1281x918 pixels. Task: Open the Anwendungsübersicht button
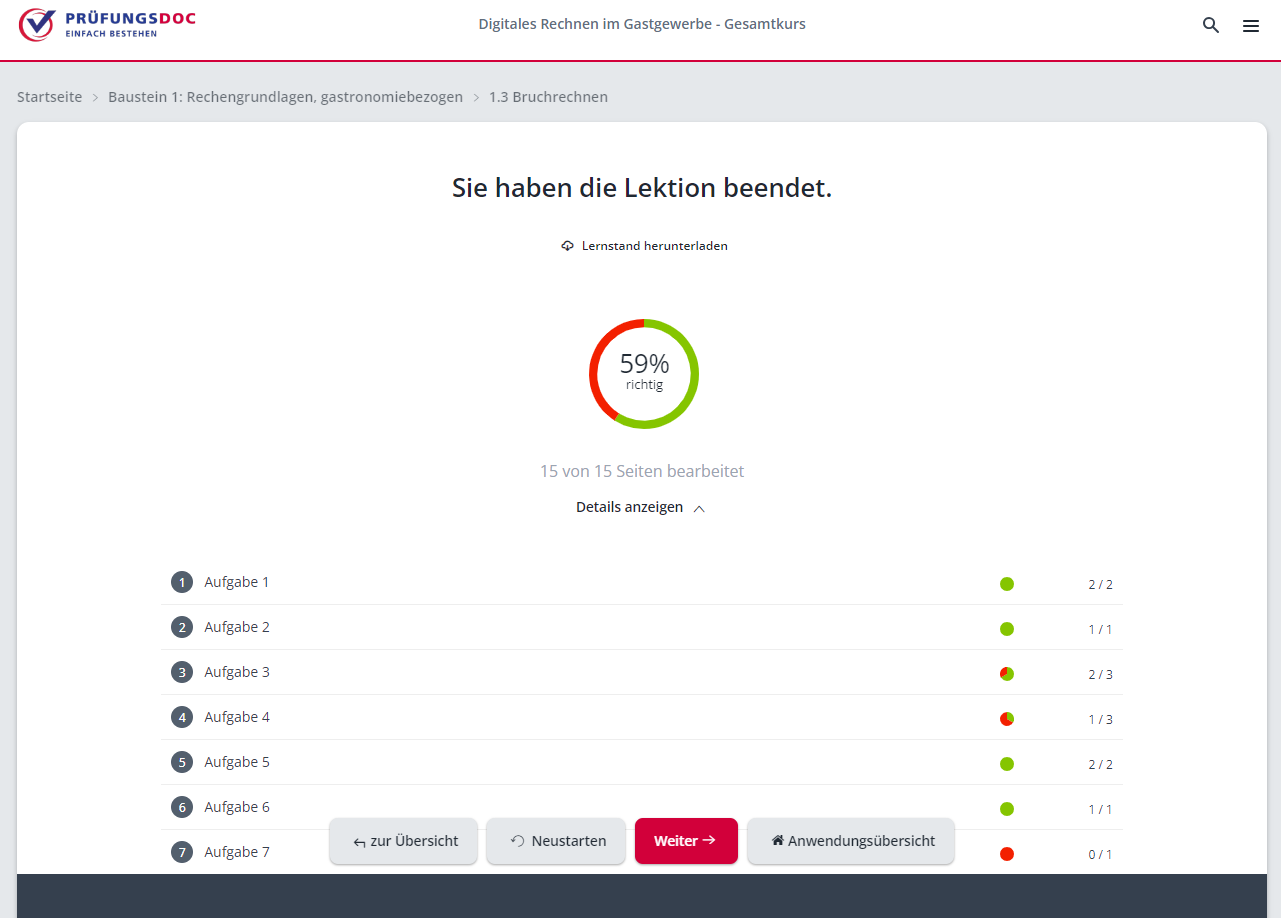(851, 841)
